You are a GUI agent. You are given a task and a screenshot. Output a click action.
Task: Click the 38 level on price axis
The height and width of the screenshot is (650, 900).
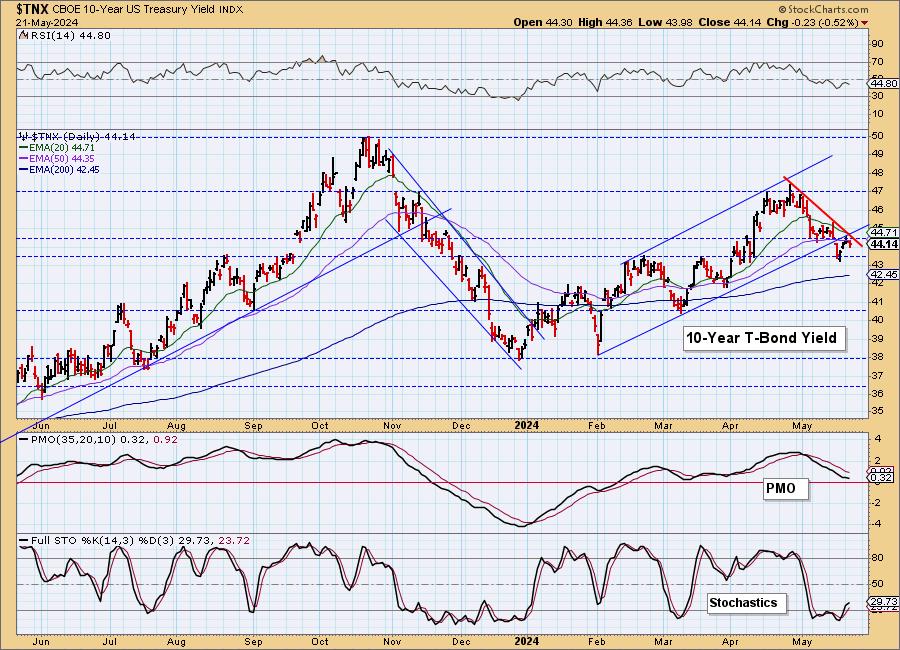click(x=878, y=357)
